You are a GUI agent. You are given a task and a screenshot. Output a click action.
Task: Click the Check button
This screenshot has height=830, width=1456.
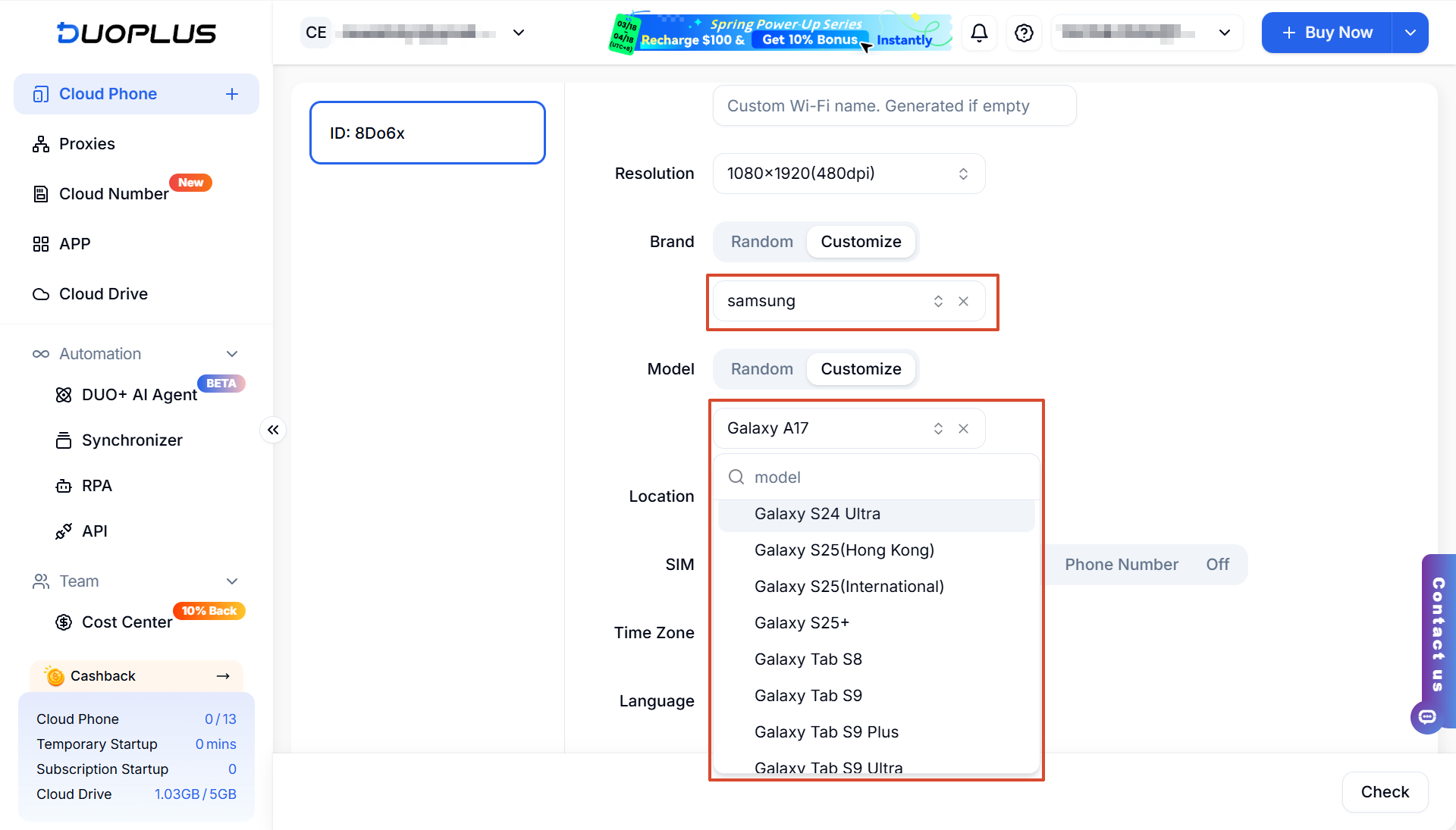click(1385, 792)
